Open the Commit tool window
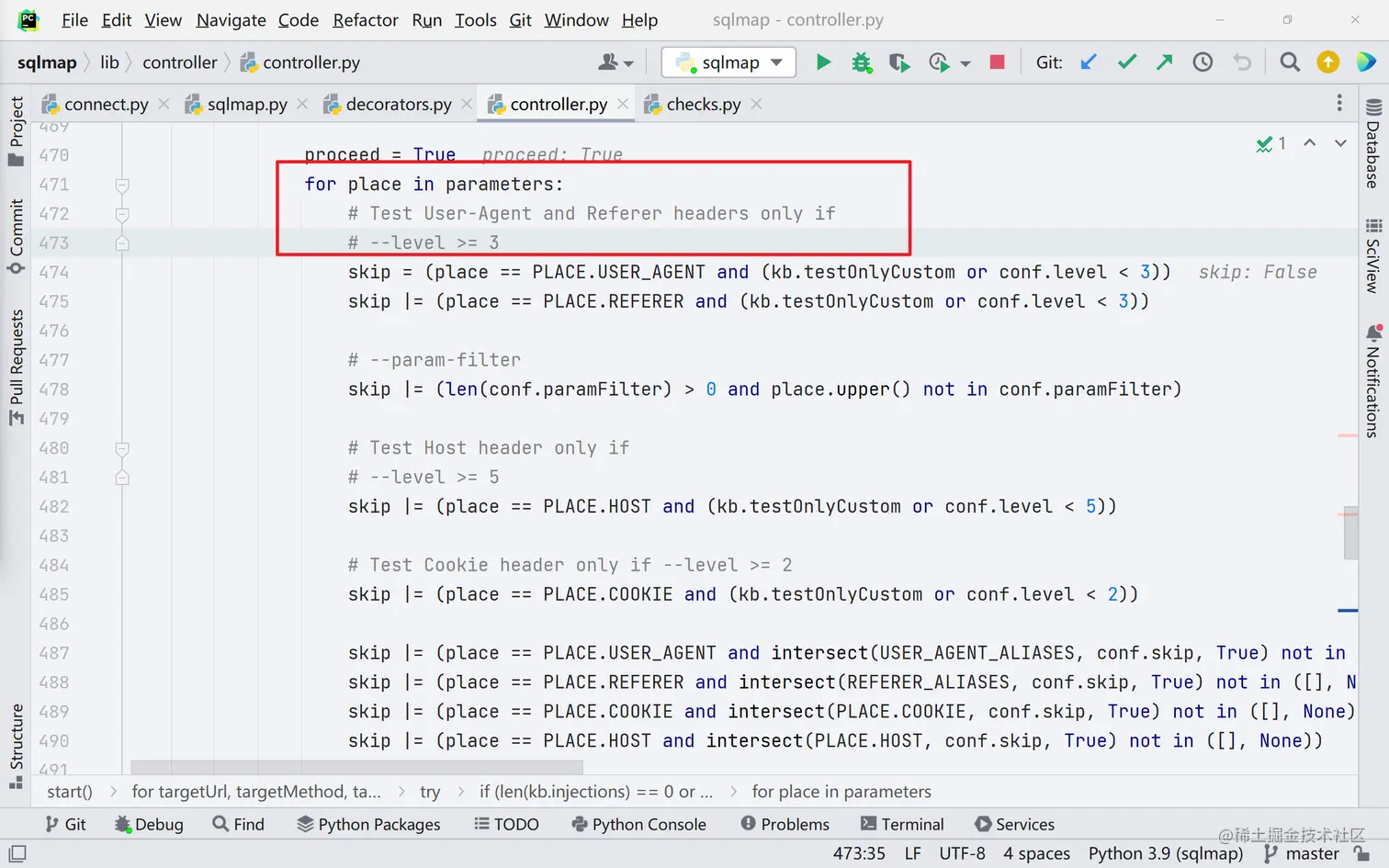 coord(16,236)
